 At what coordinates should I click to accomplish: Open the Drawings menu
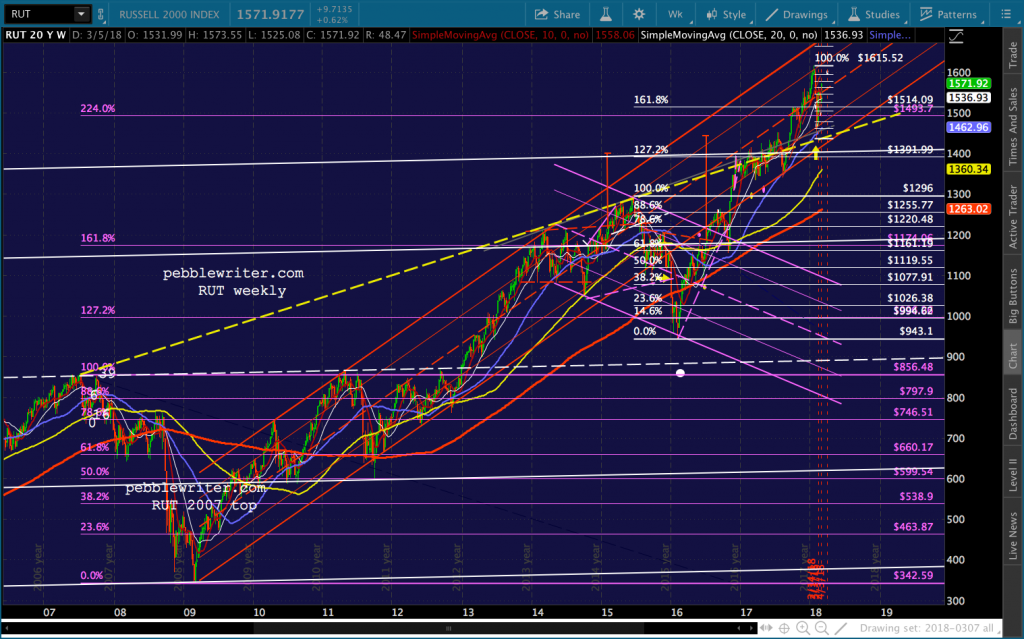[x=797, y=14]
